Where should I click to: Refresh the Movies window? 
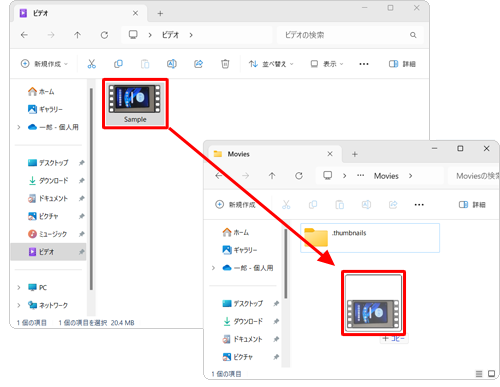coord(299,176)
